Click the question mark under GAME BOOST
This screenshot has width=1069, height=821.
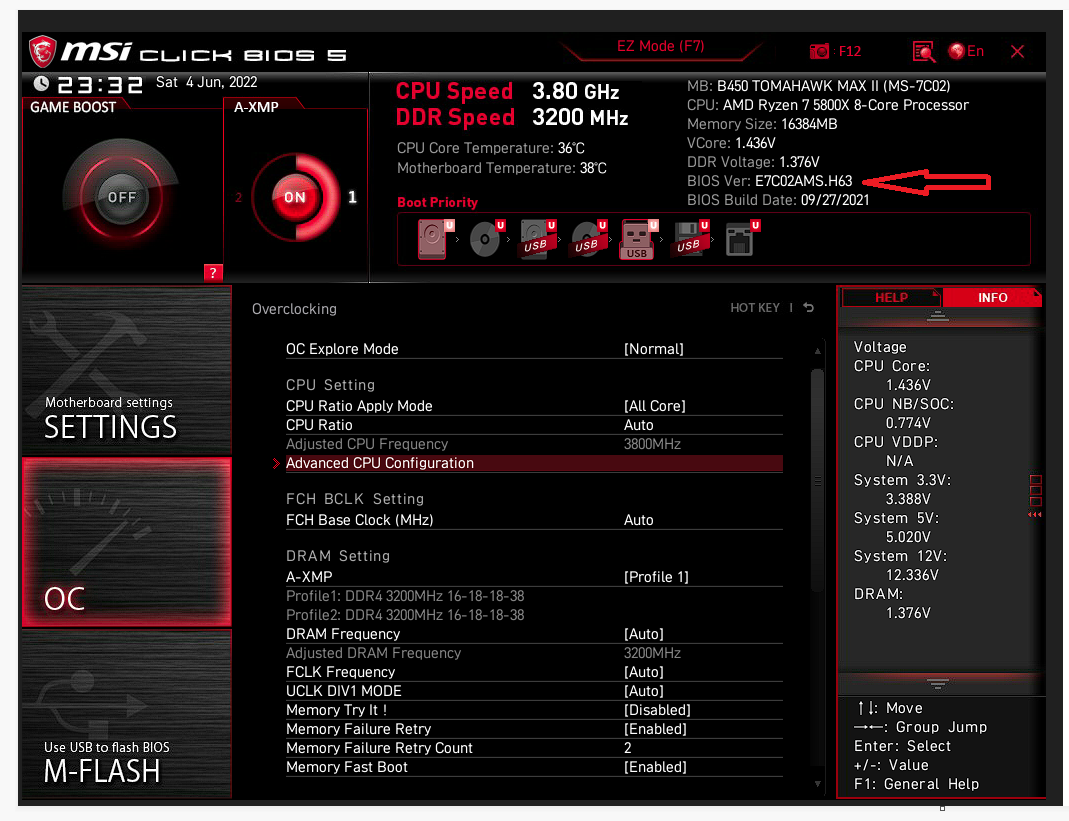pos(213,273)
